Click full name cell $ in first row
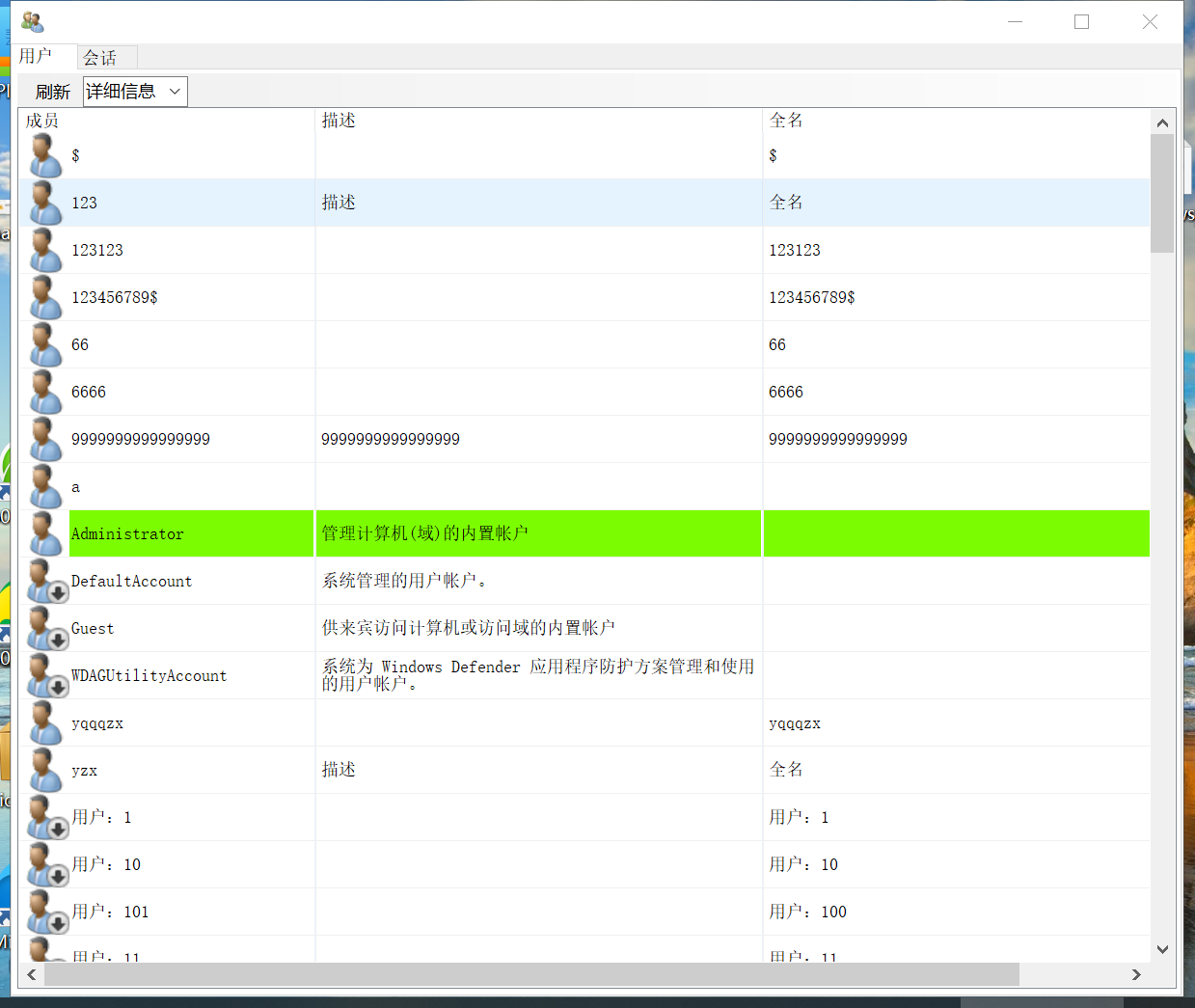The width and height of the screenshot is (1195, 1008). (773, 155)
